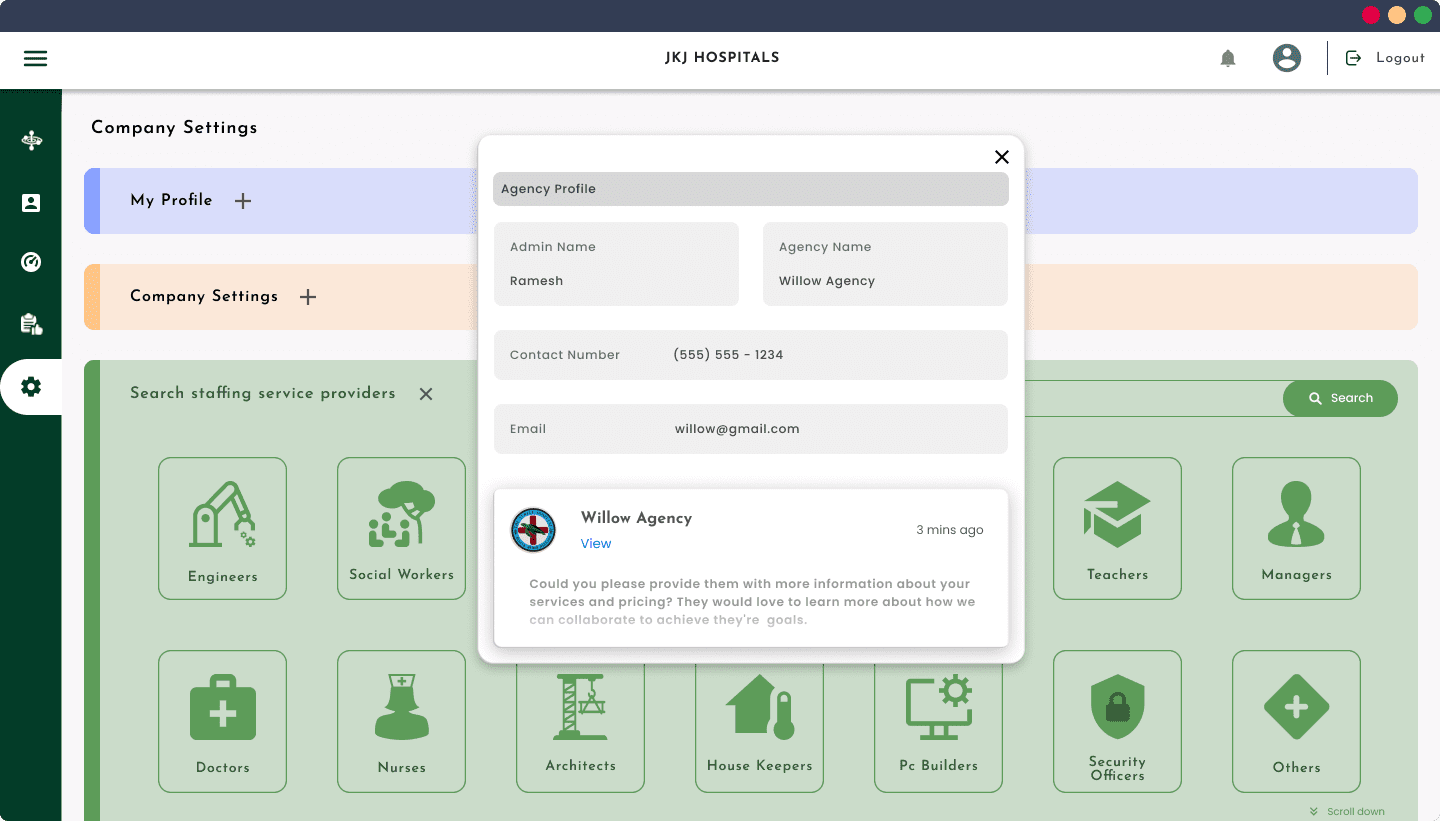1440x821 pixels.
Task: Select the Engineers category
Action: [222, 529]
